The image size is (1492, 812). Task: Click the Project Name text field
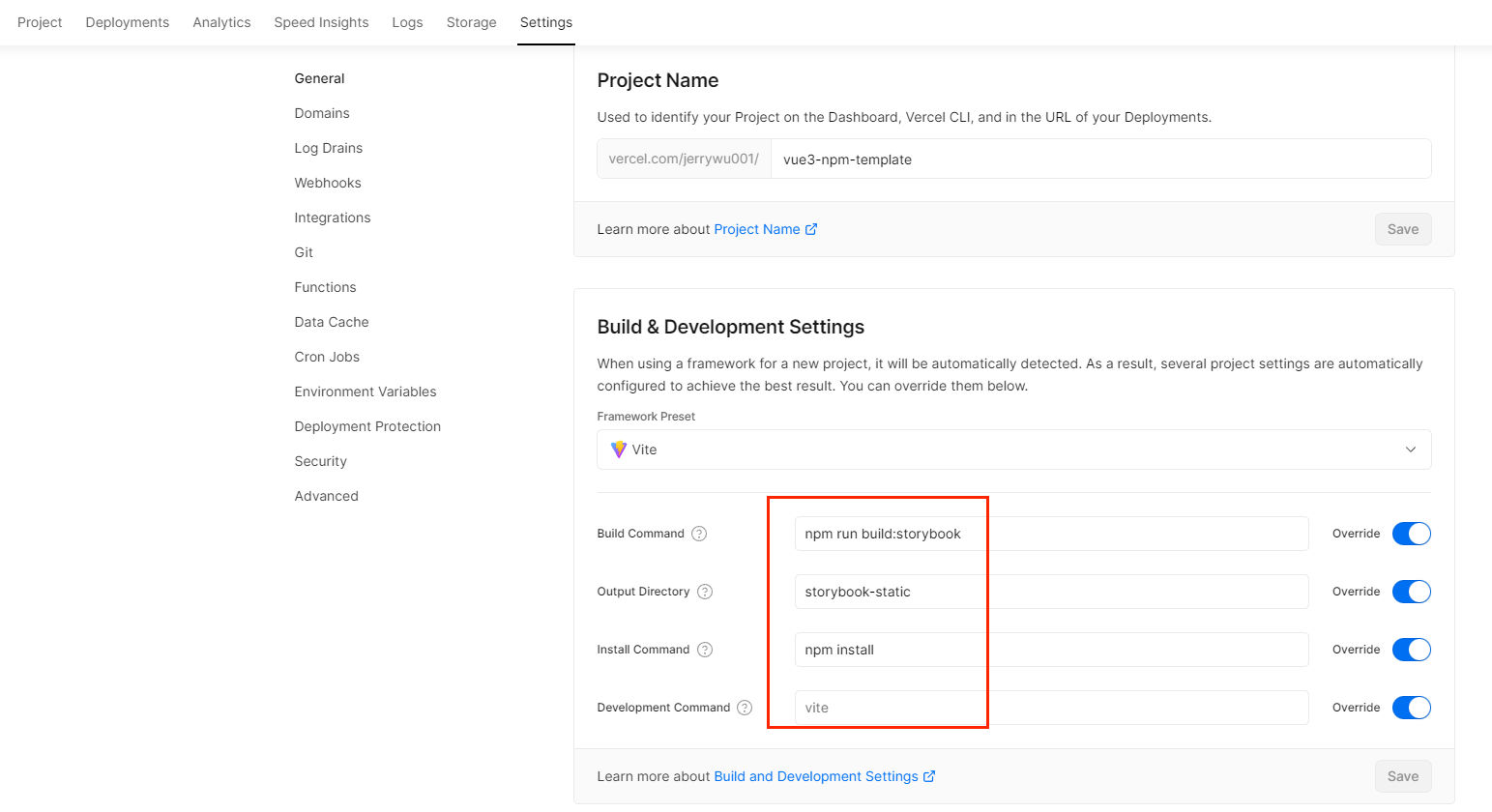1099,159
